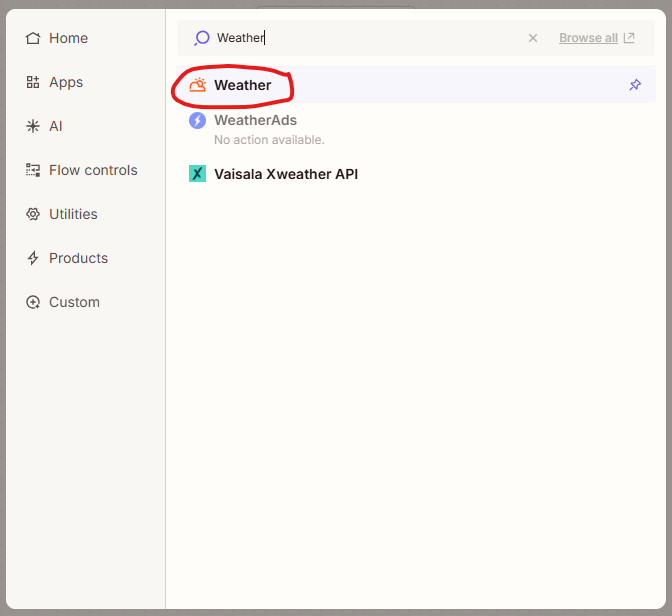This screenshot has height=616, width=672.
Task: Click the blue WeatherAds icon
Action: click(198, 121)
